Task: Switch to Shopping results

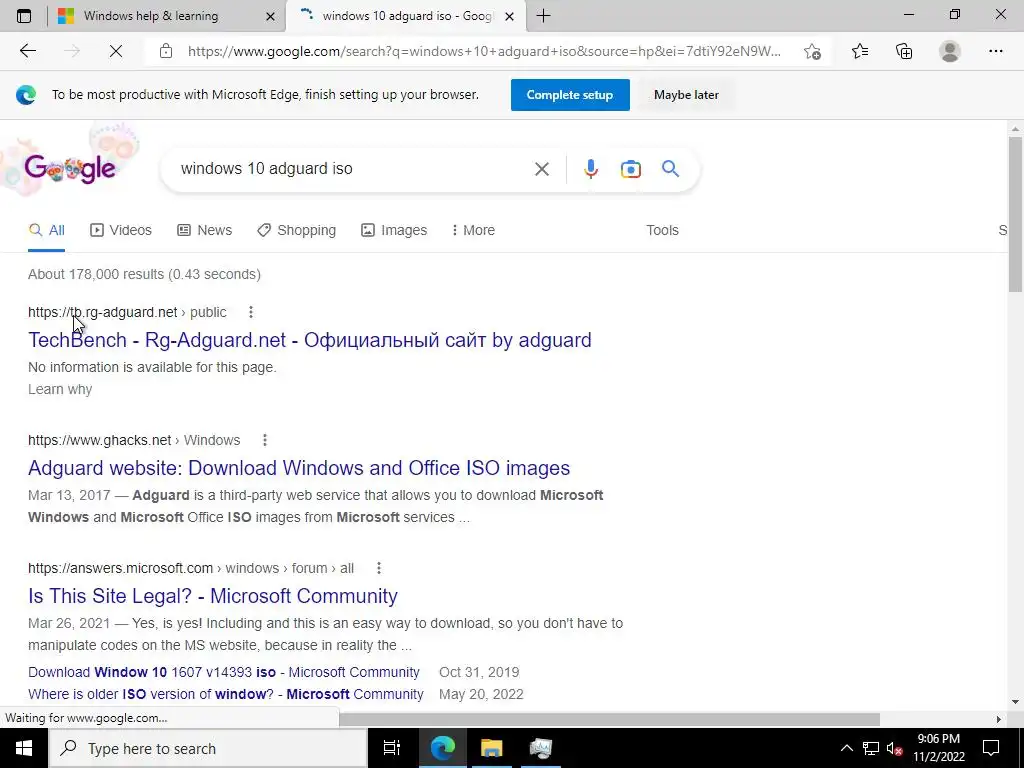Action: [296, 231]
